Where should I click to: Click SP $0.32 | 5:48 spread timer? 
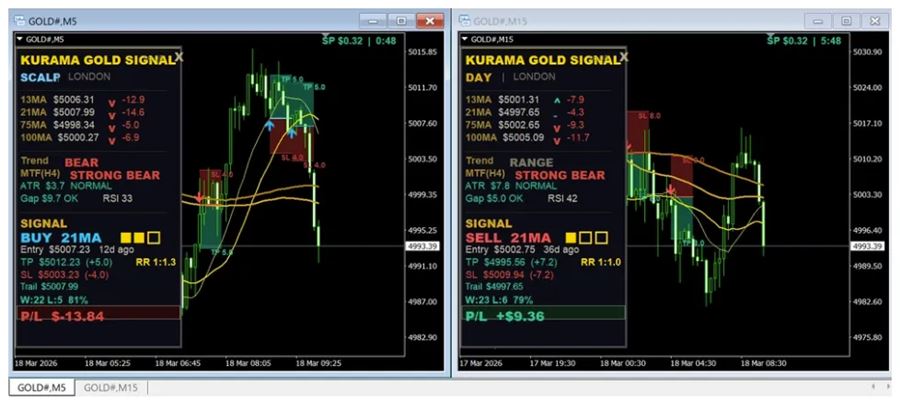(804, 41)
